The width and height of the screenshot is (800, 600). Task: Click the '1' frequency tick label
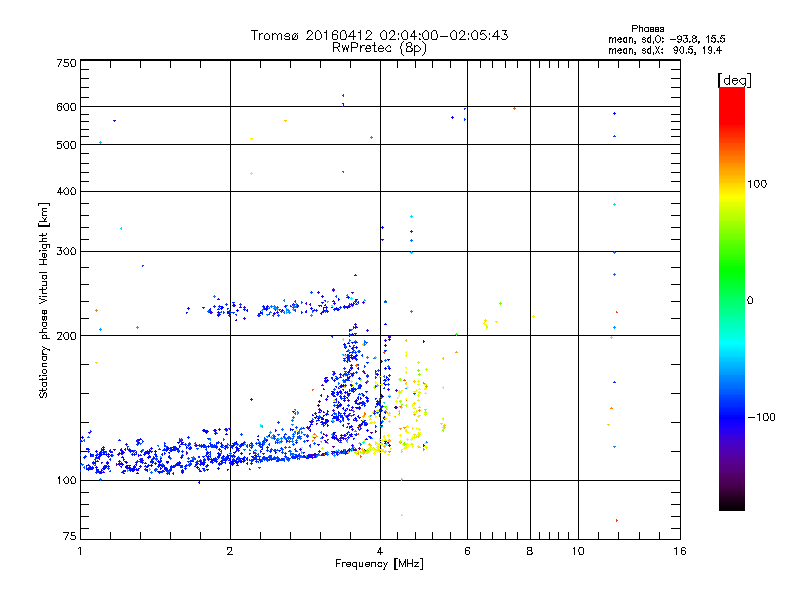pyautogui.click(x=80, y=551)
